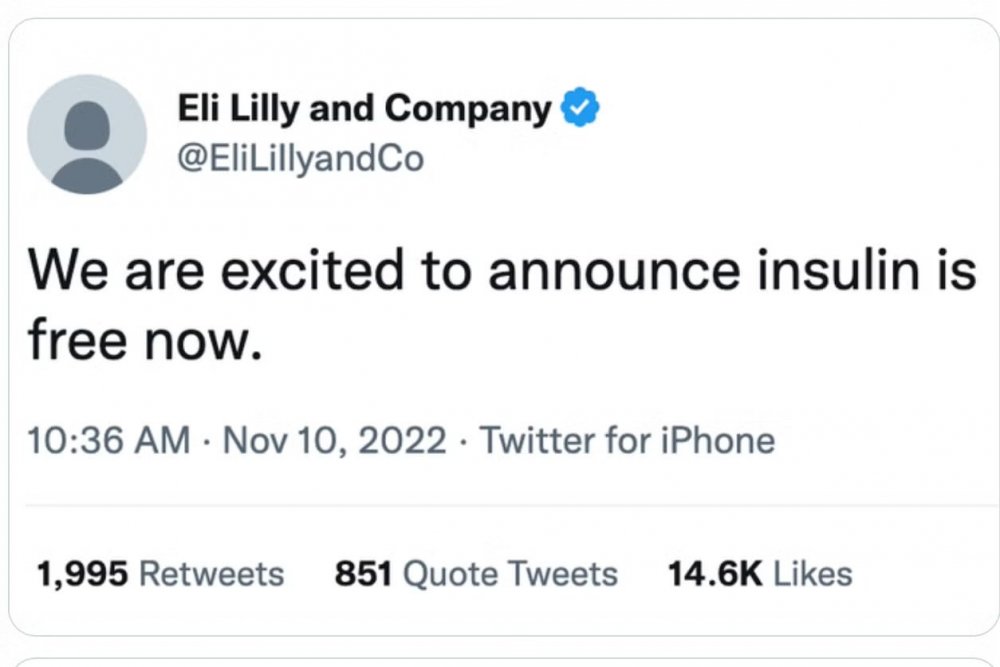The image size is (1000, 667).
Task: Click the 1,995 count number
Action: pyautogui.click(x=82, y=574)
